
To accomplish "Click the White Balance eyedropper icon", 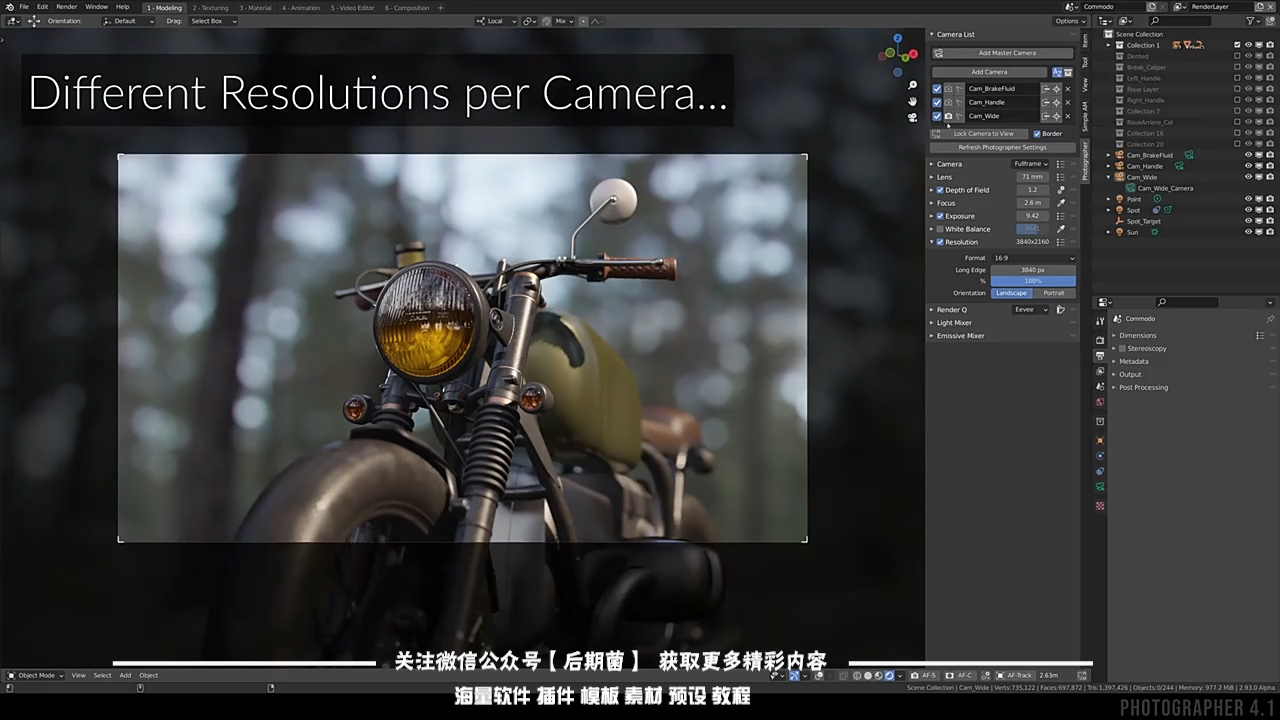I will coord(1061,229).
